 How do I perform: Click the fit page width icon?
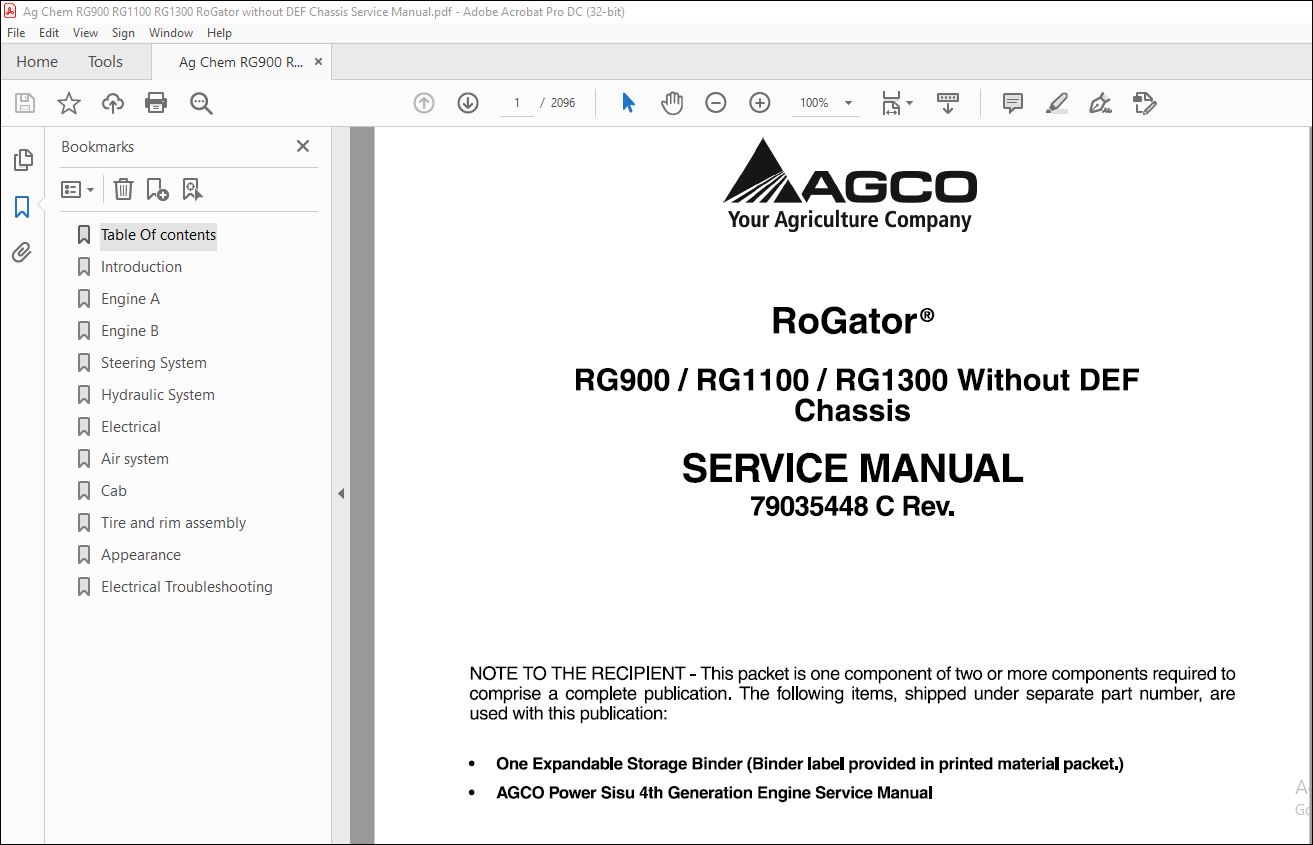[x=891, y=103]
